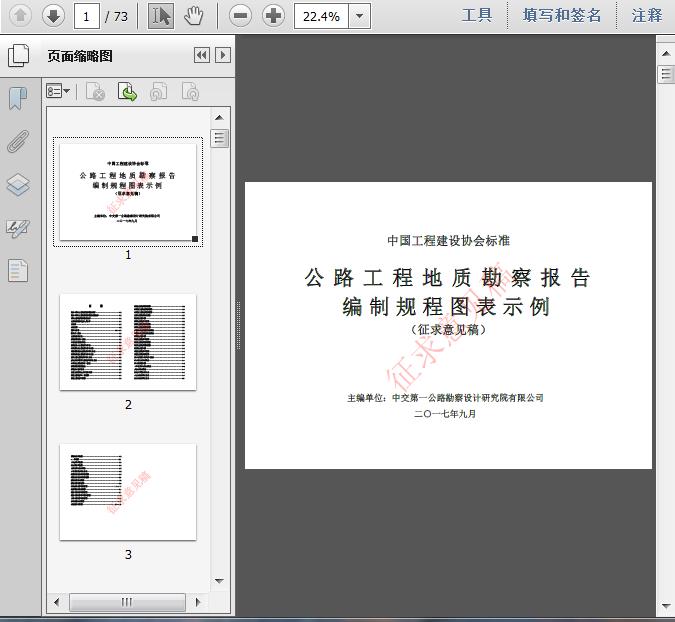675x622 pixels.
Task: Activate the hand pan tool
Action: [x=193, y=16]
